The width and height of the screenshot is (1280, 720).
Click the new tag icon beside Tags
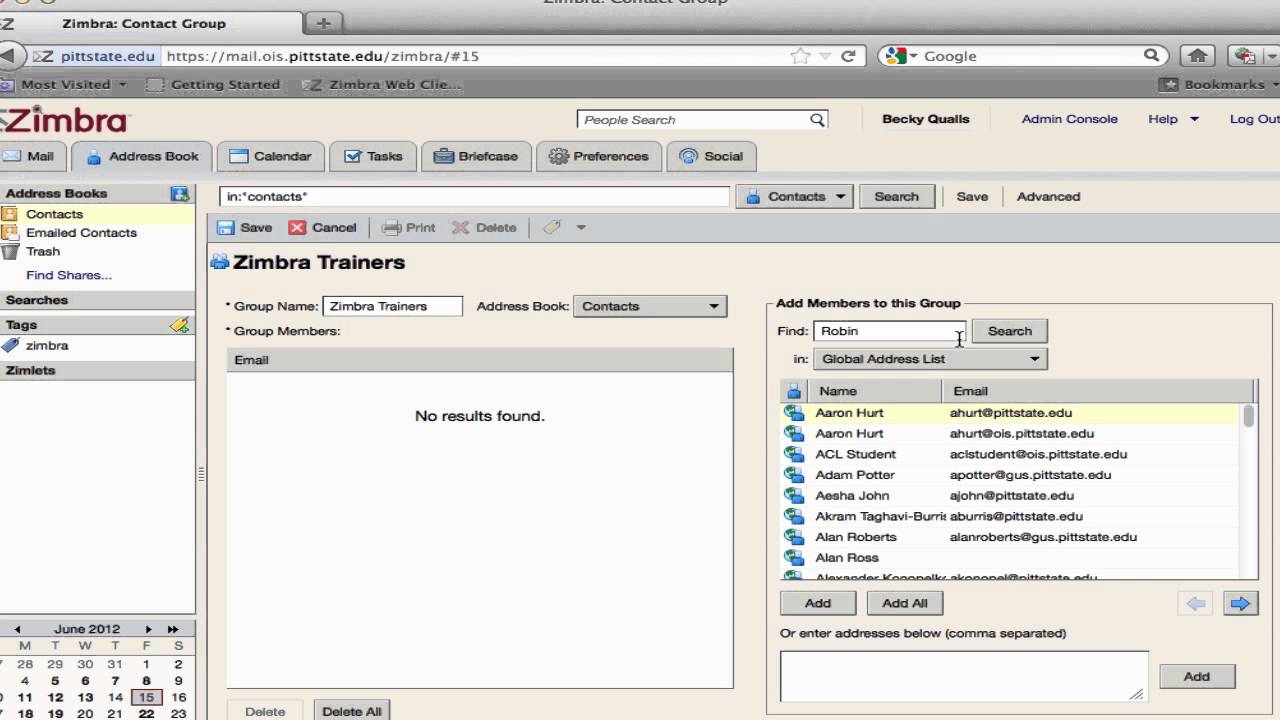[180, 325]
